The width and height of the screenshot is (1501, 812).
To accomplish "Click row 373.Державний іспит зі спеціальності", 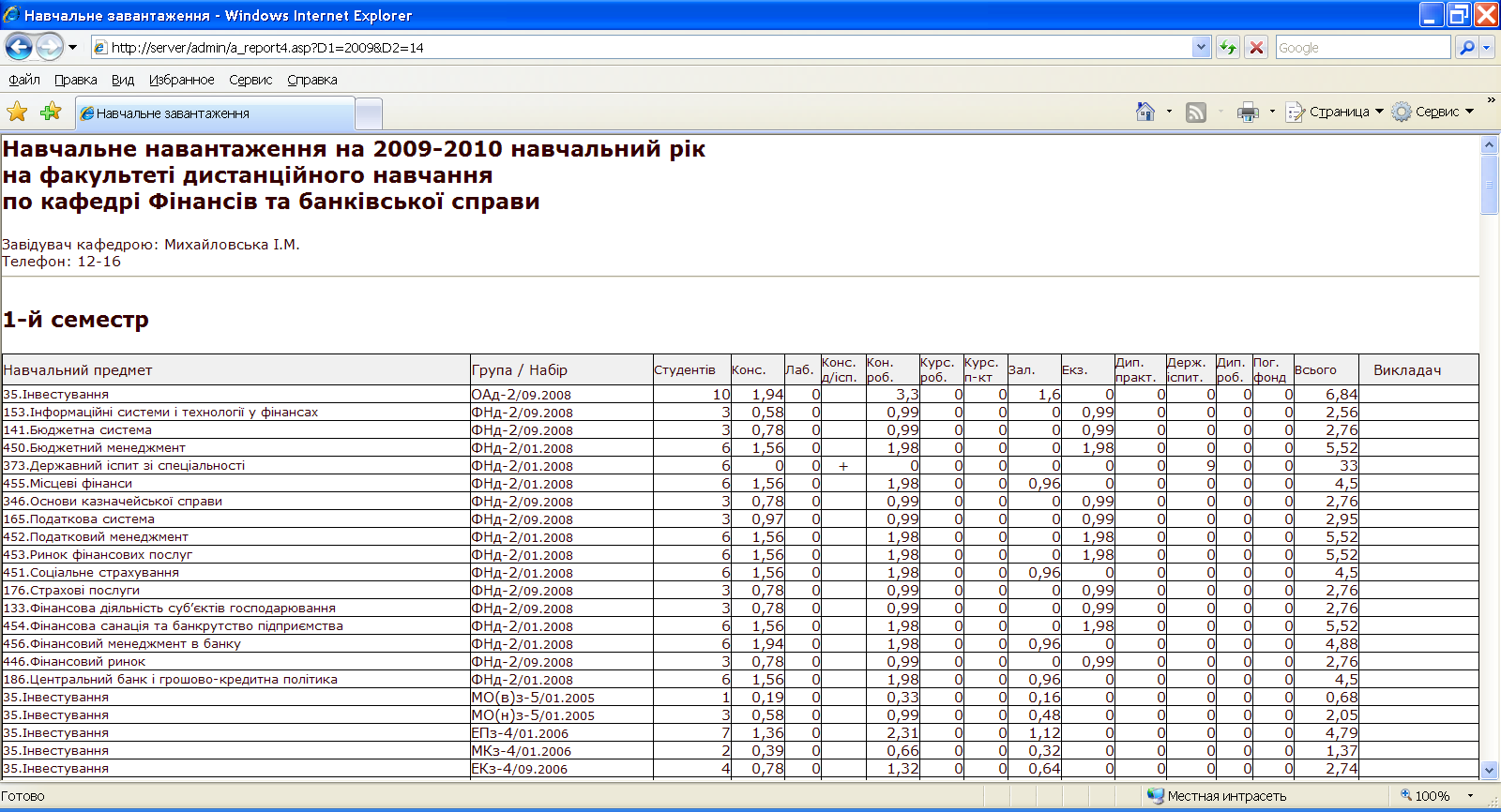I will pos(740,465).
